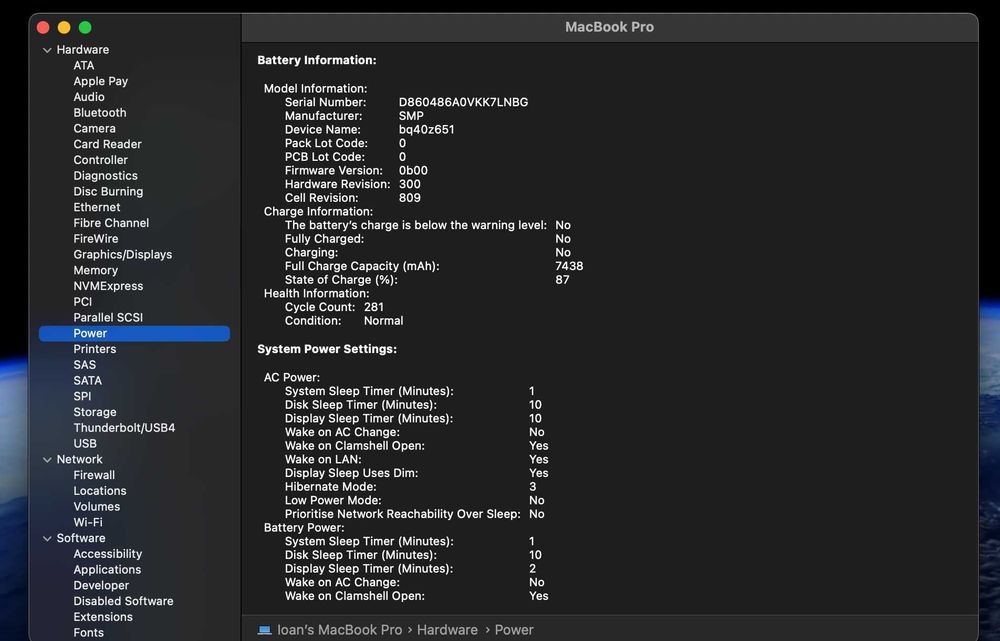1000x641 pixels.
Task: Open the Firewall entry under Network
Action: click(94, 475)
